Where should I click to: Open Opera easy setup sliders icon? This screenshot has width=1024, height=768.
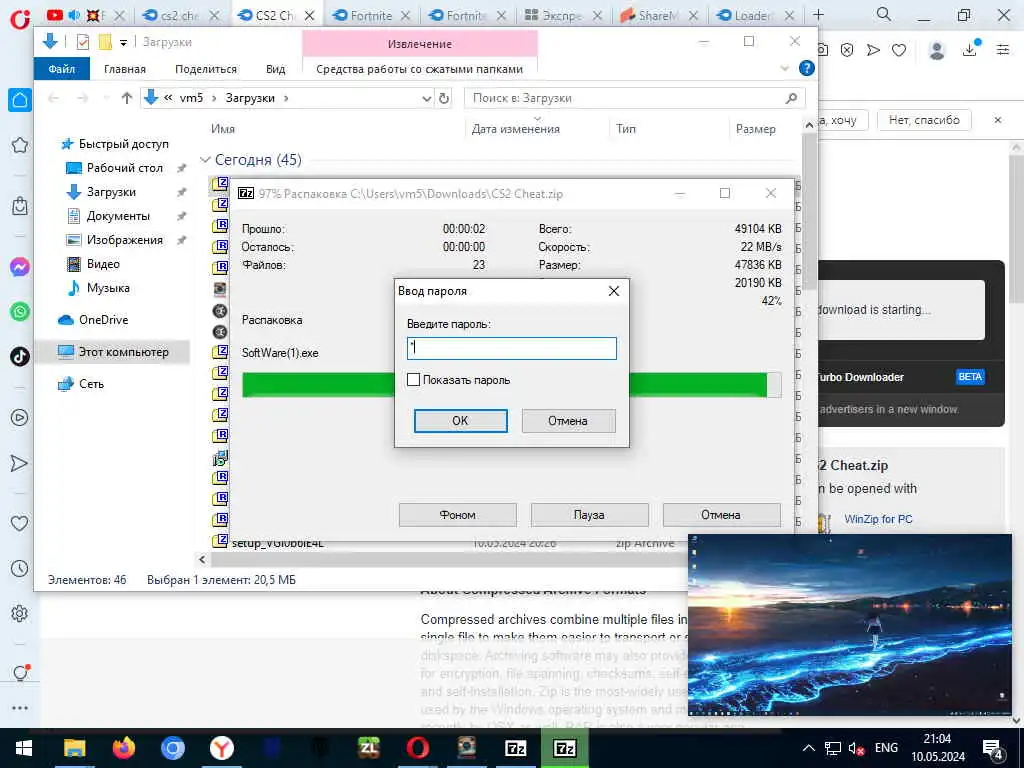(1003, 50)
